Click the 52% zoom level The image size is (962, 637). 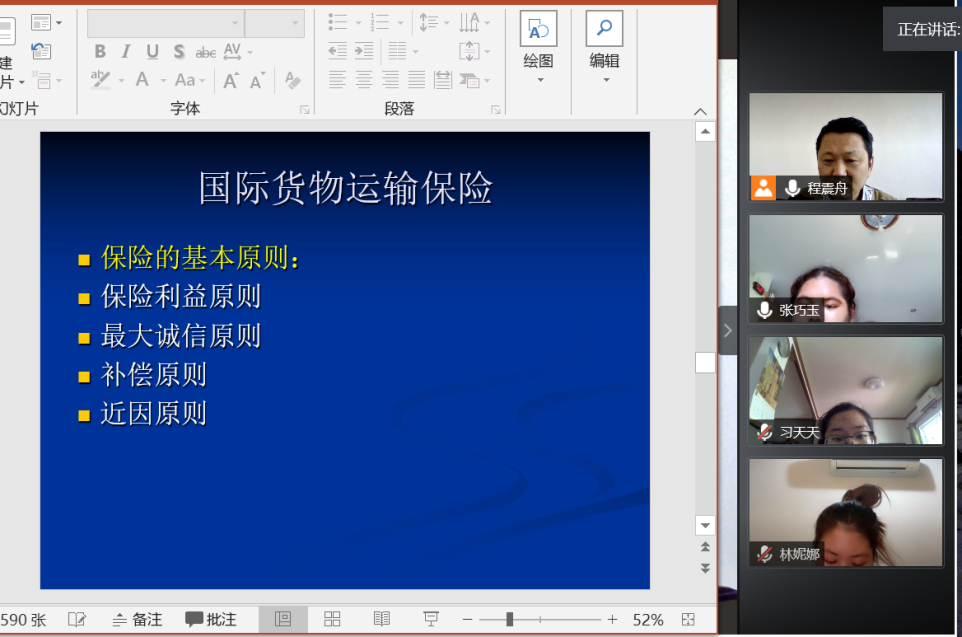[x=648, y=620]
